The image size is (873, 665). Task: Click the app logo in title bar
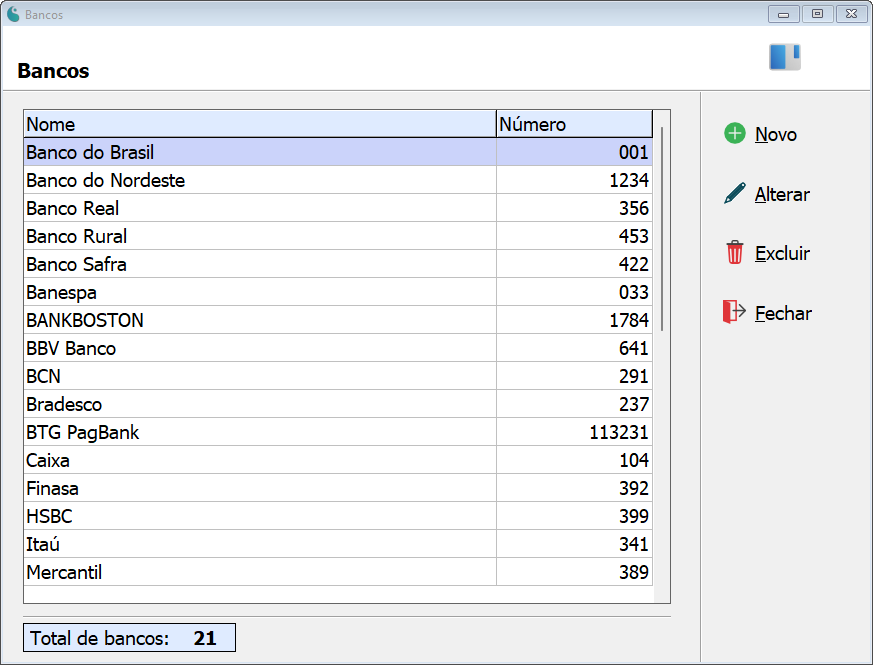(13, 14)
